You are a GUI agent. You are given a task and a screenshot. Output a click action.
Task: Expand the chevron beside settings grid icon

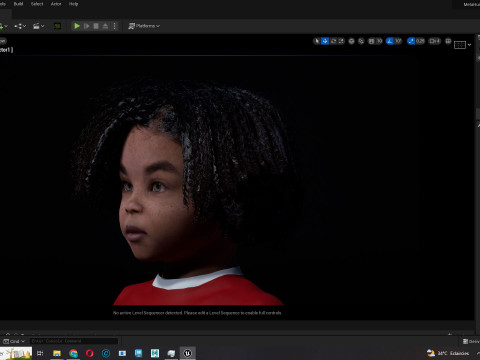coord(470,45)
